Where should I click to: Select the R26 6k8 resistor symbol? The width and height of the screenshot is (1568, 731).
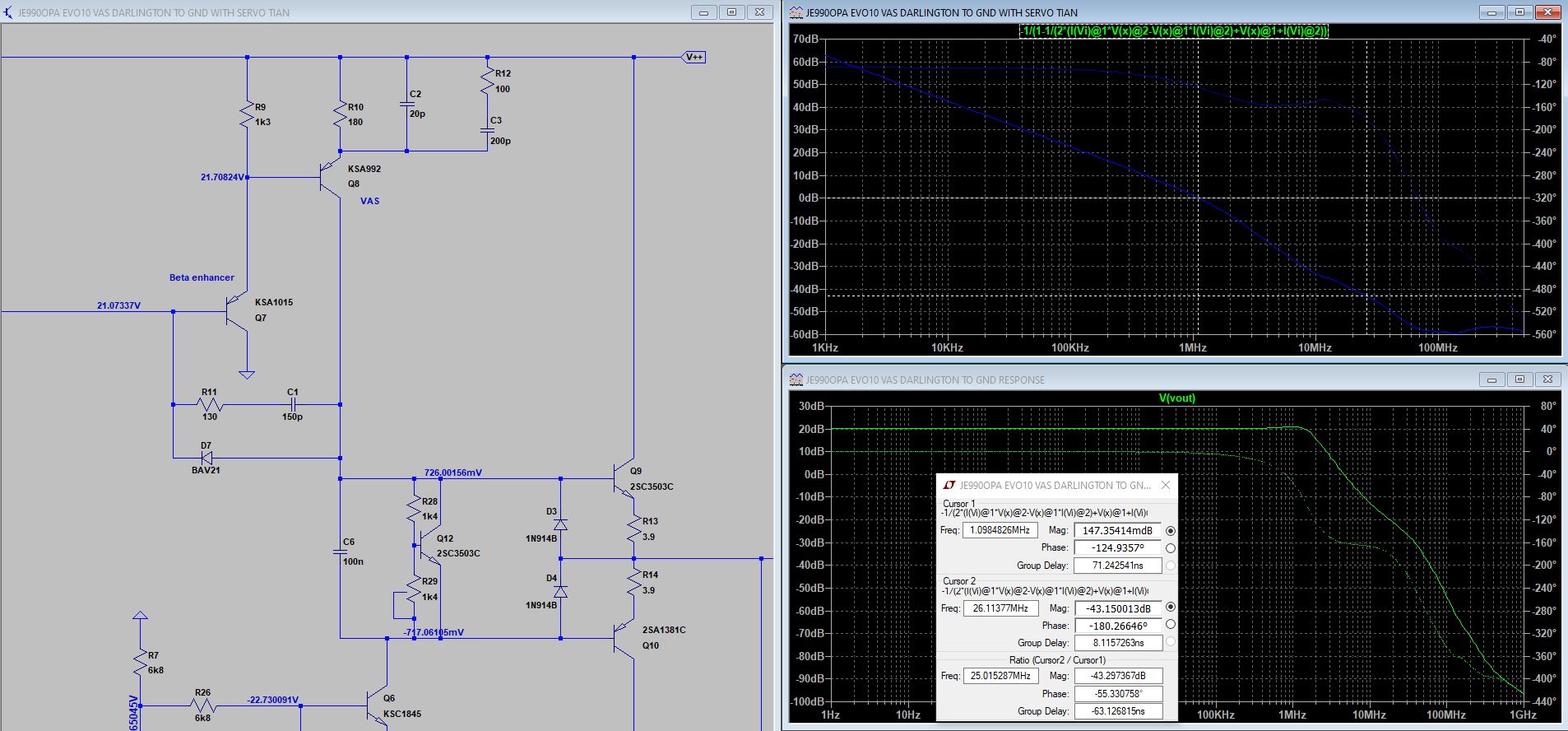pyautogui.click(x=202, y=705)
